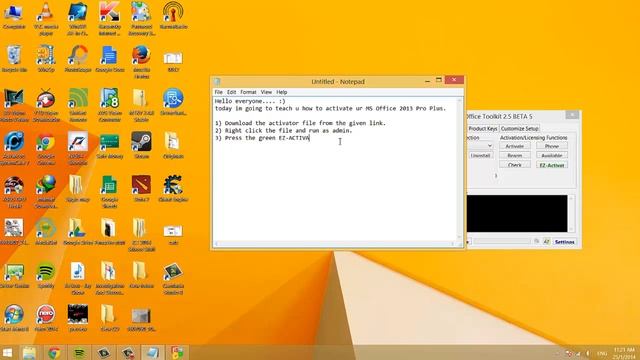
Task: Switch to Spotify on the taskbar
Action: click(79, 353)
